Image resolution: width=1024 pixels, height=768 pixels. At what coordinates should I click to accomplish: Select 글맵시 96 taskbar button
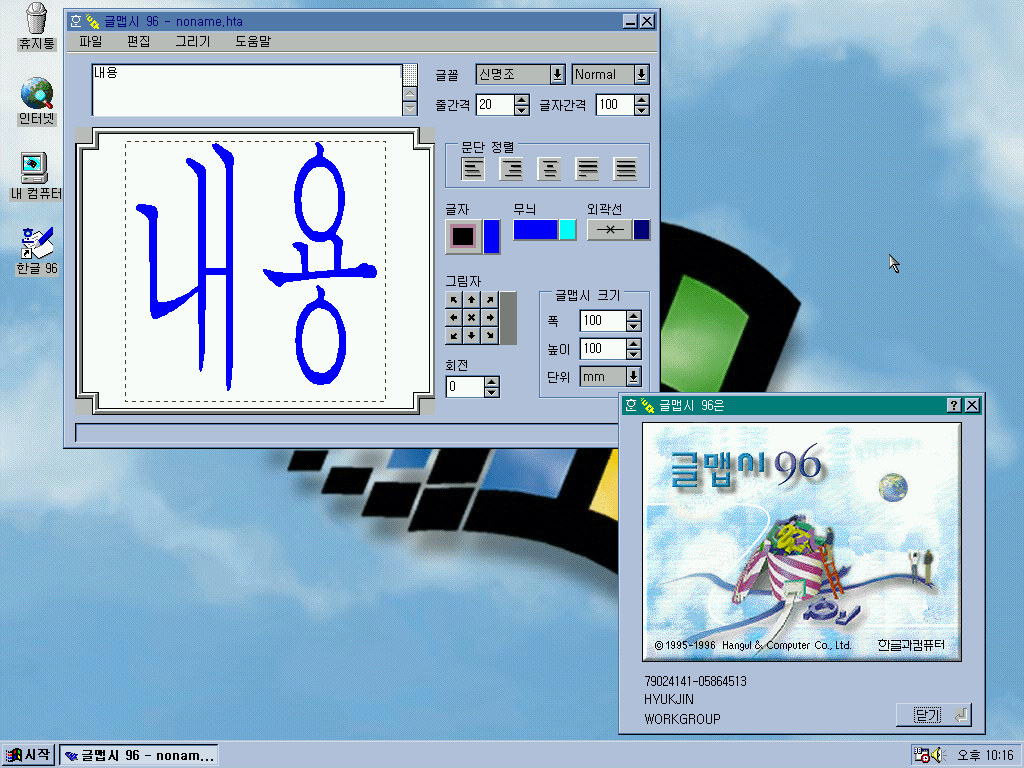[x=138, y=755]
